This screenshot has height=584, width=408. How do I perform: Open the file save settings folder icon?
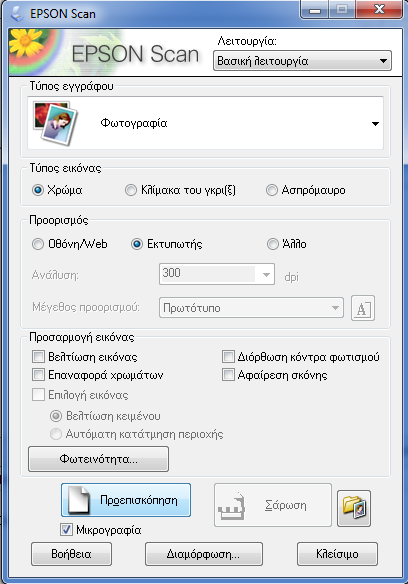(x=354, y=508)
